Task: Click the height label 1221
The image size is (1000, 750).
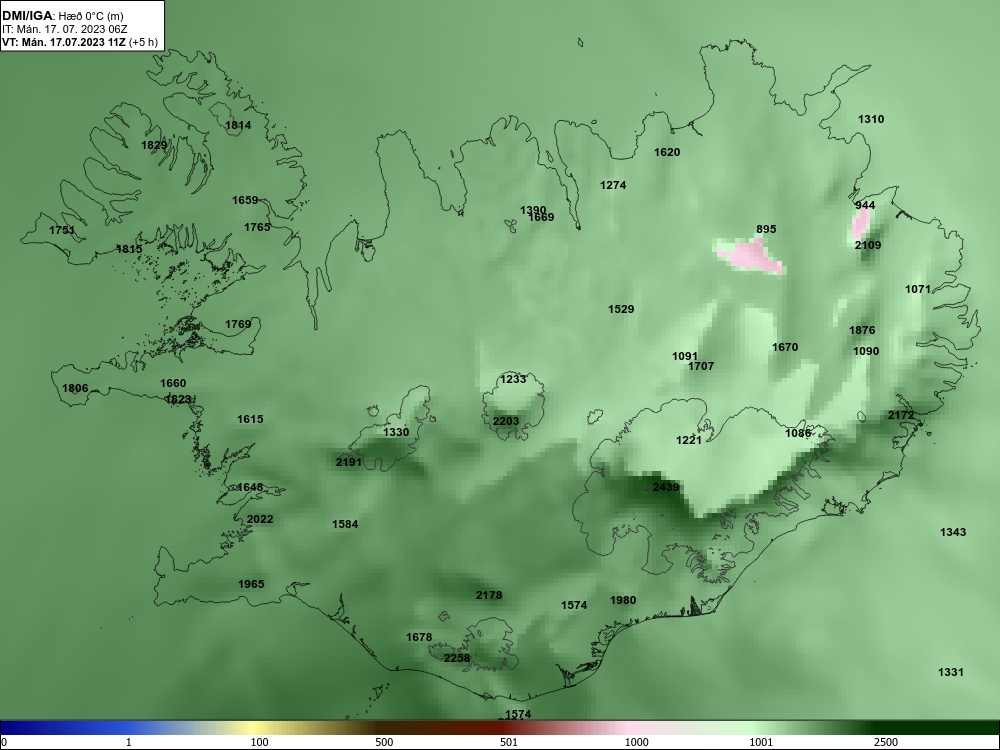Action: 689,440
